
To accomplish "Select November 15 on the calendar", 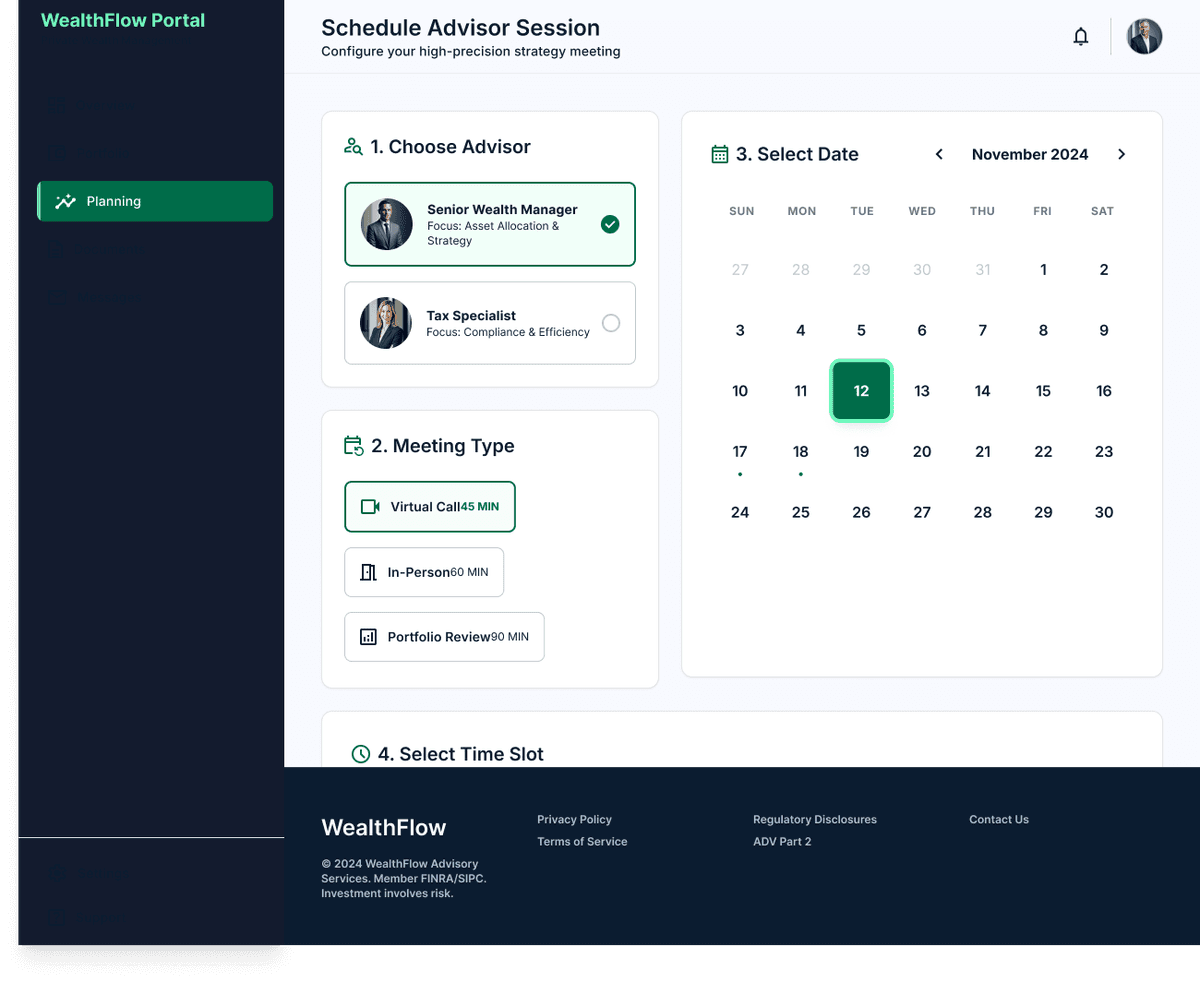I will 1043,391.
